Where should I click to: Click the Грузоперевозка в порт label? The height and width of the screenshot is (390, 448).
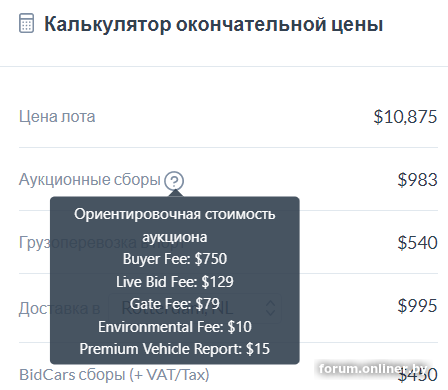102,243
